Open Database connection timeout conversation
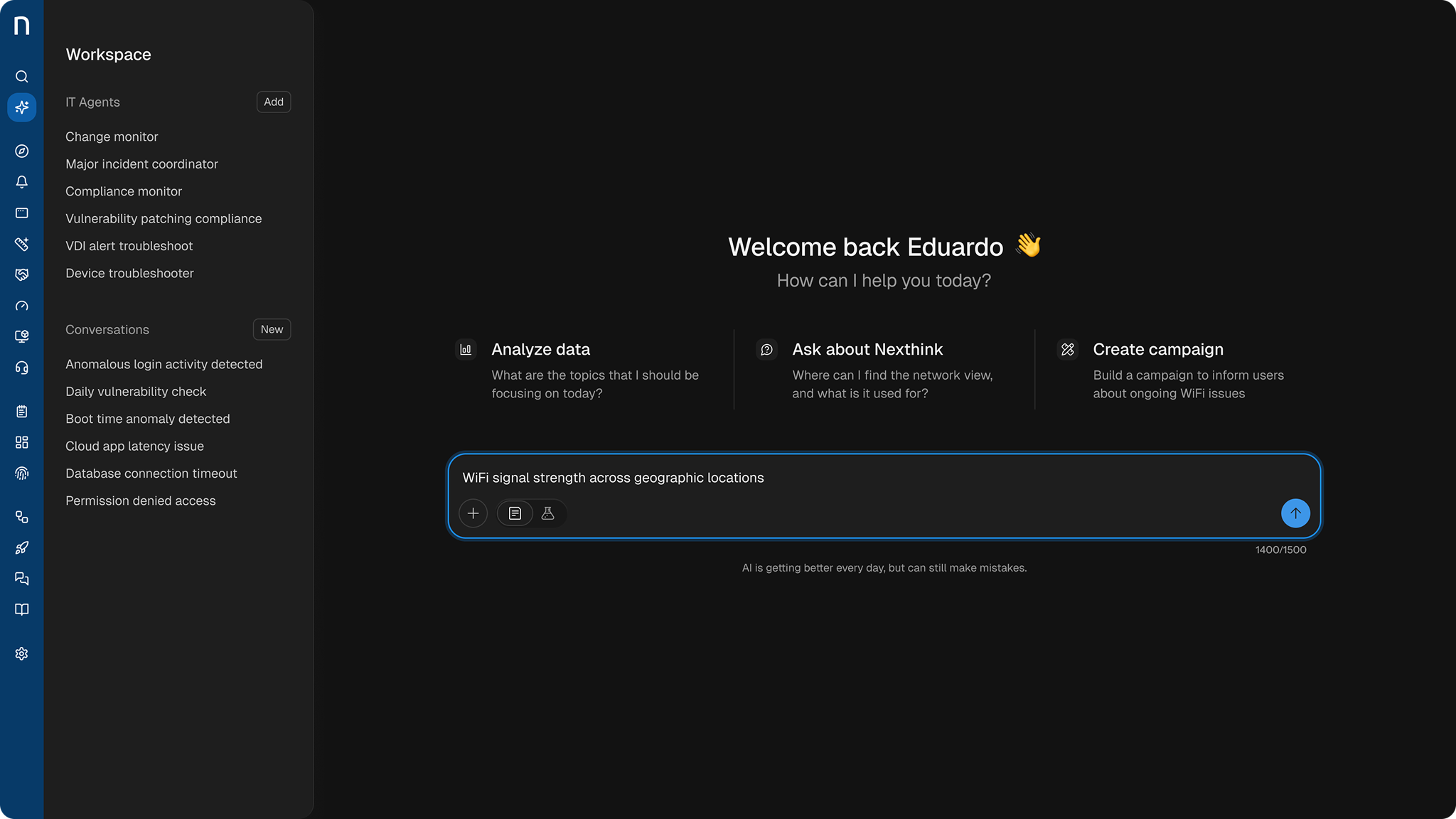This screenshot has width=1456, height=819. pos(151,473)
